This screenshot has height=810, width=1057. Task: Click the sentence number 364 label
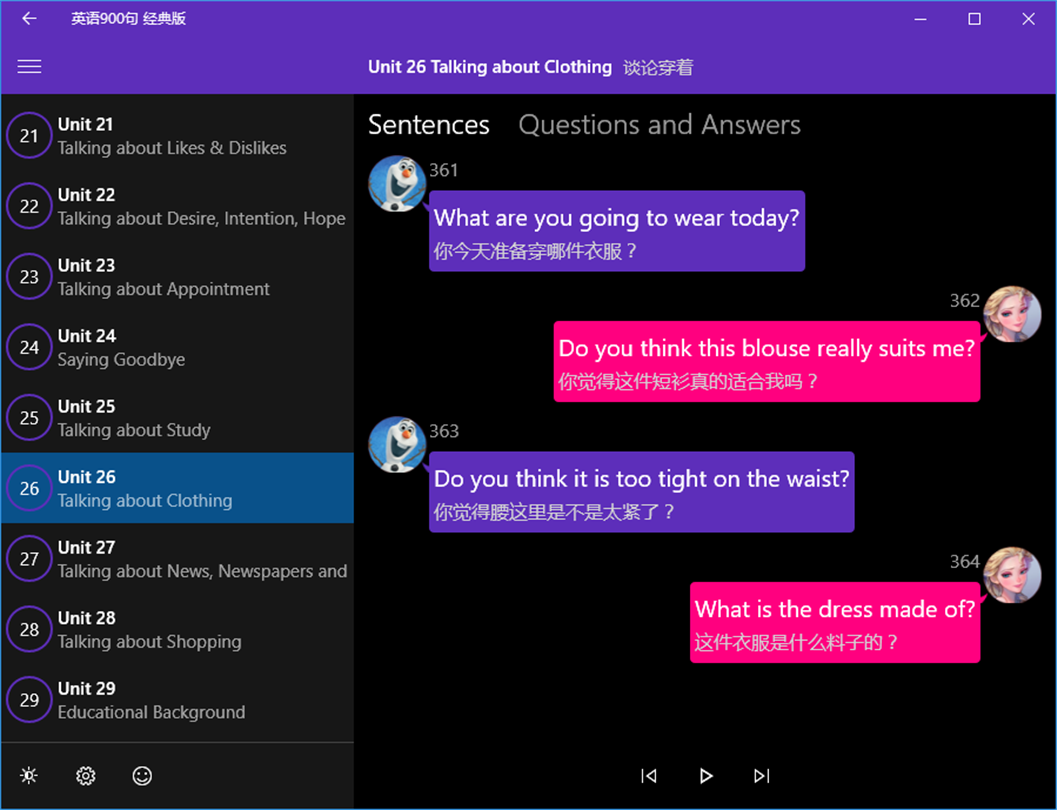[965, 561]
